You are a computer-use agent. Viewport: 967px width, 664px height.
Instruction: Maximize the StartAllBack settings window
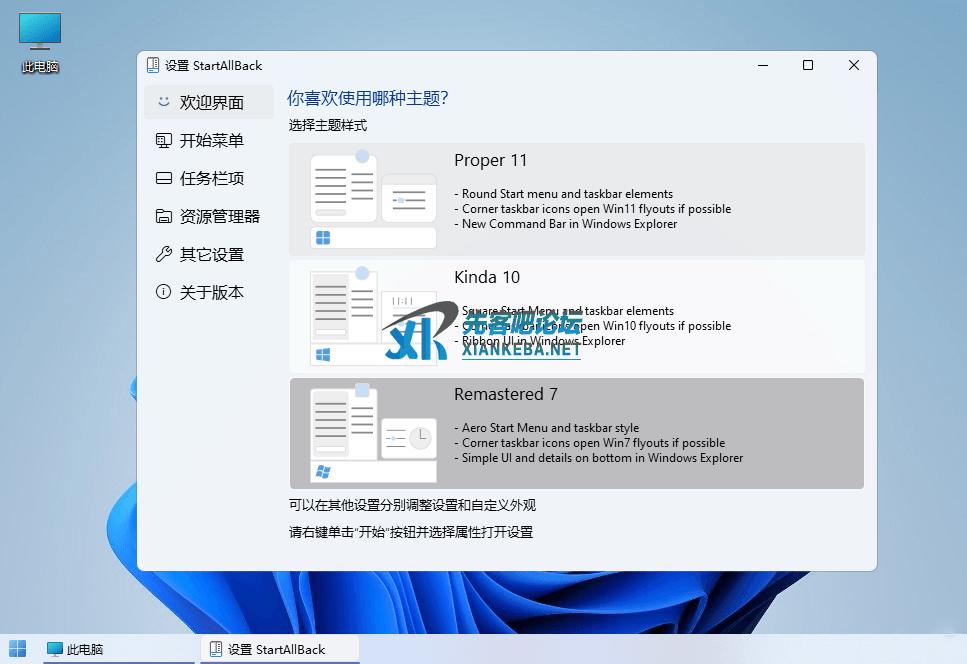808,65
